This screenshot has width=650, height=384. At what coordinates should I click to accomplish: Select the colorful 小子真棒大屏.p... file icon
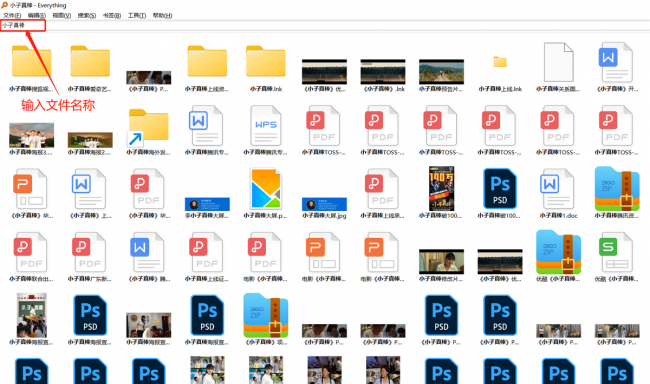pos(266,189)
